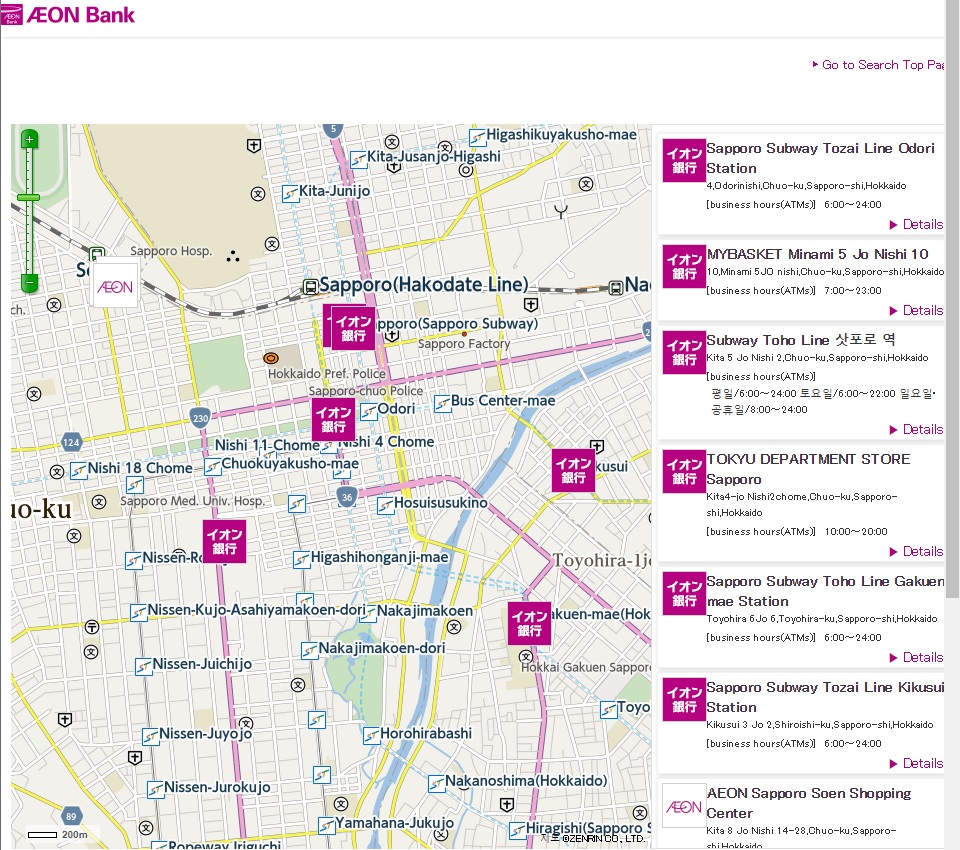Click the AEON Bank logo in header
Viewport: 960px width, 850px height.
point(67,15)
